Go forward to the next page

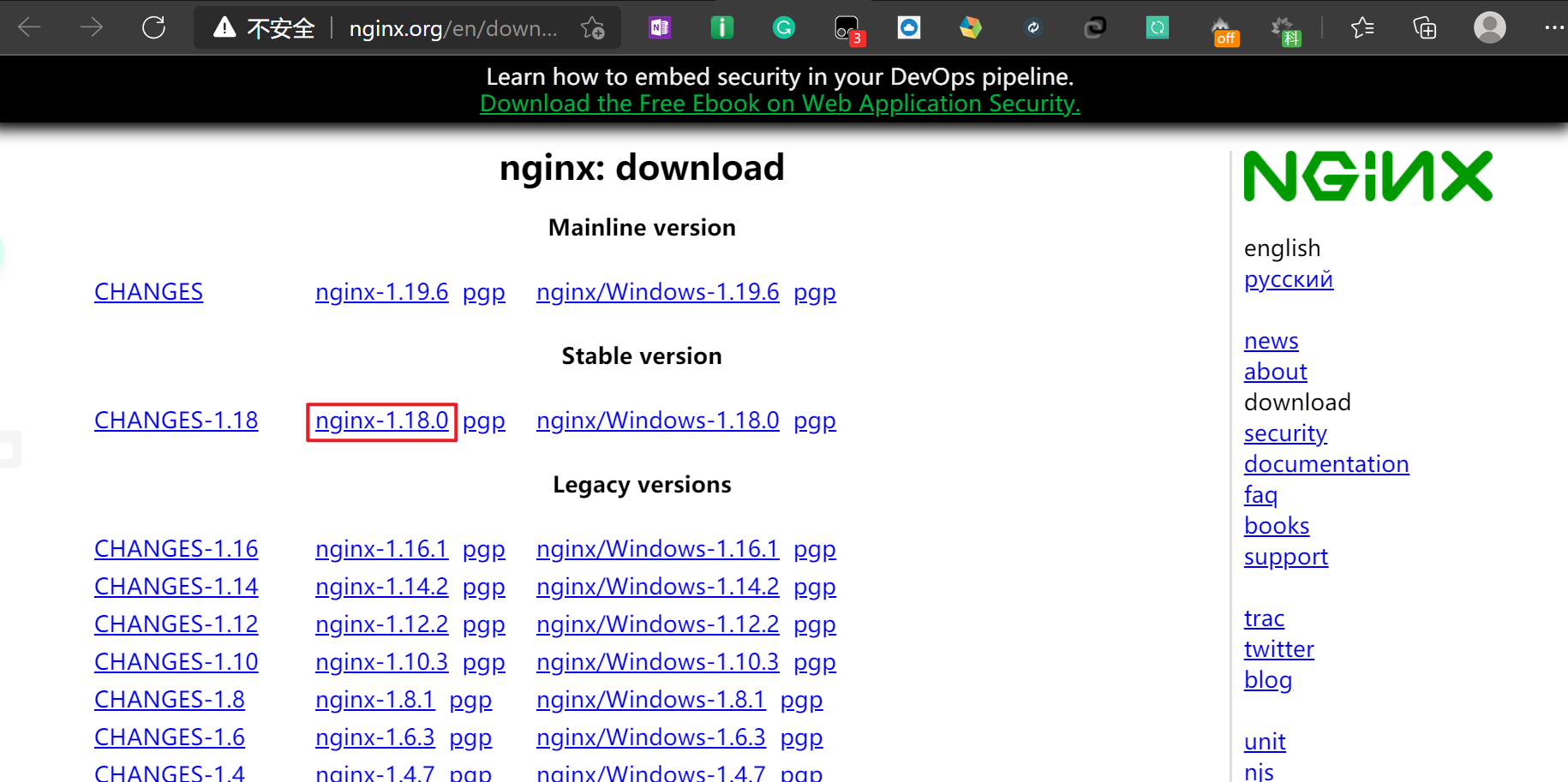point(92,27)
